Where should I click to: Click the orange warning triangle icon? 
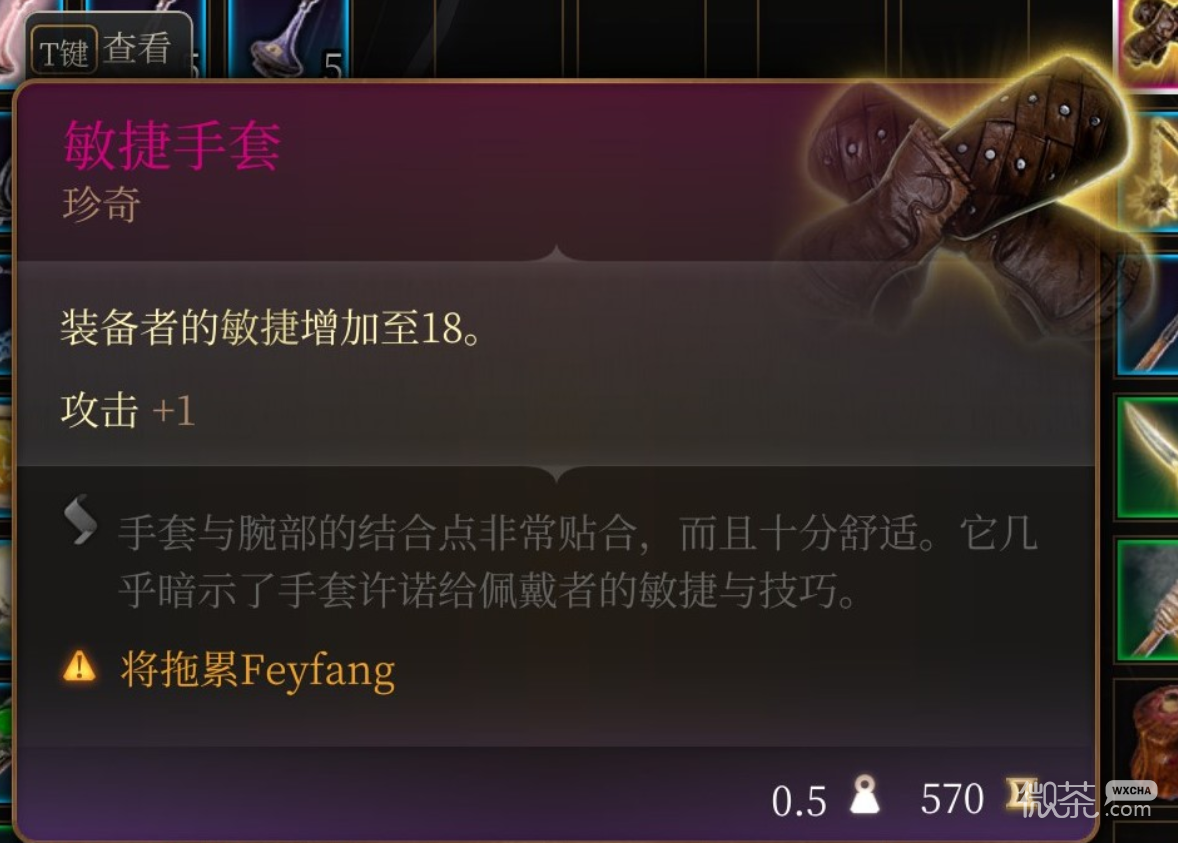click(80, 667)
